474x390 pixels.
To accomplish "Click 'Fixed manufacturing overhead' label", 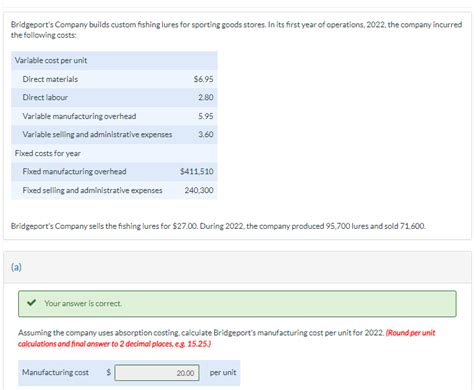I will 74,171.
